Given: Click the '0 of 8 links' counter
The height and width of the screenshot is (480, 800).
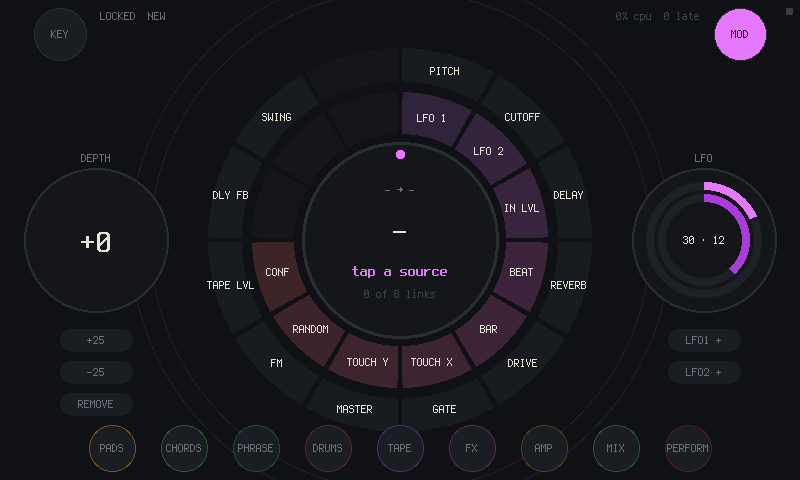Looking at the screenshot, I should [399, 294].
